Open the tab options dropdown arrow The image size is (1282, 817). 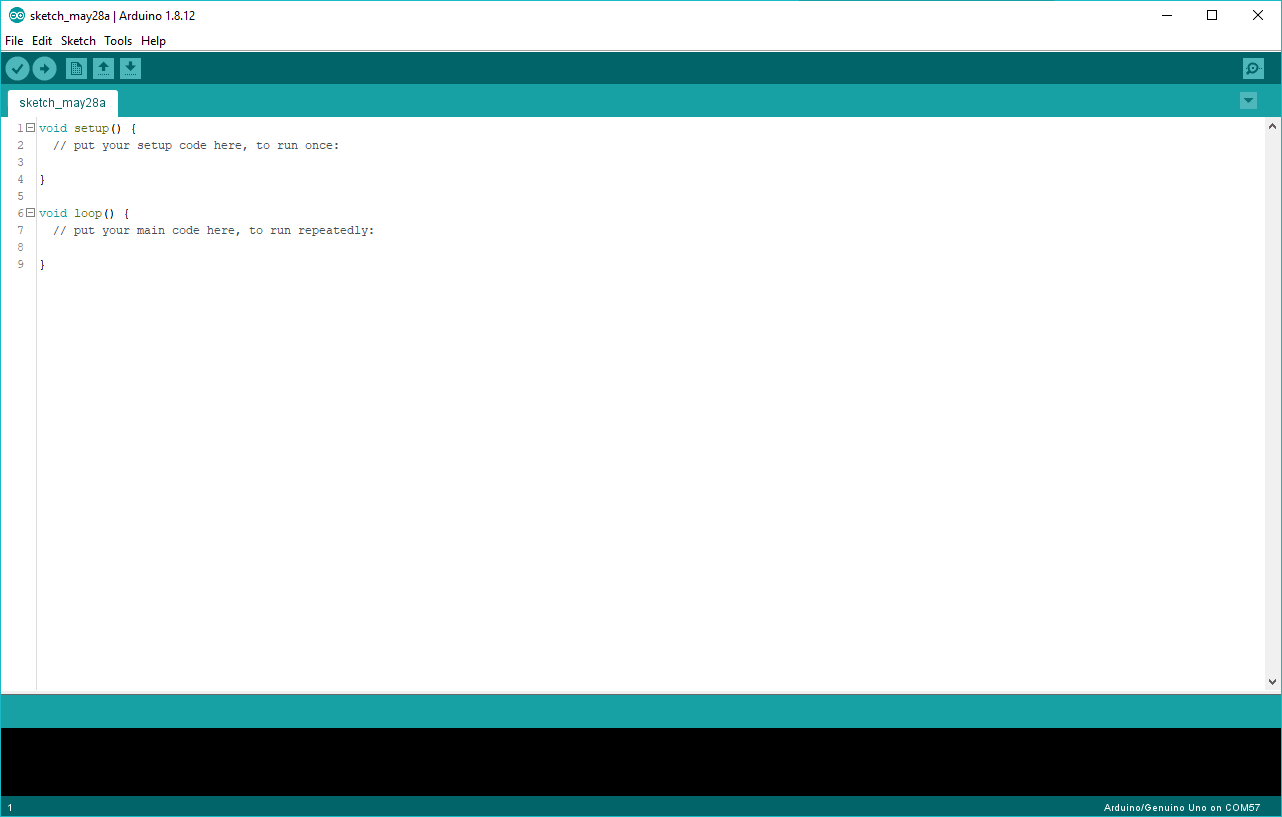point(1248,101)
